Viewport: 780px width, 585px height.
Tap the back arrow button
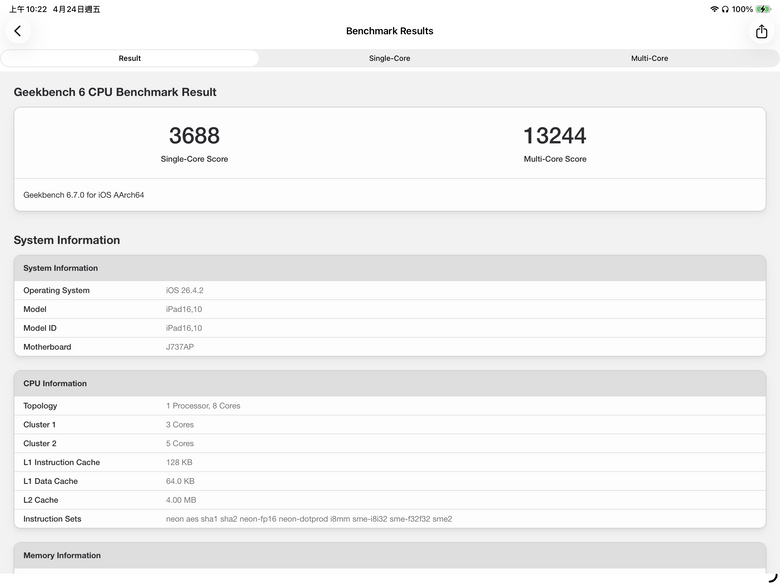pos(18,31)
